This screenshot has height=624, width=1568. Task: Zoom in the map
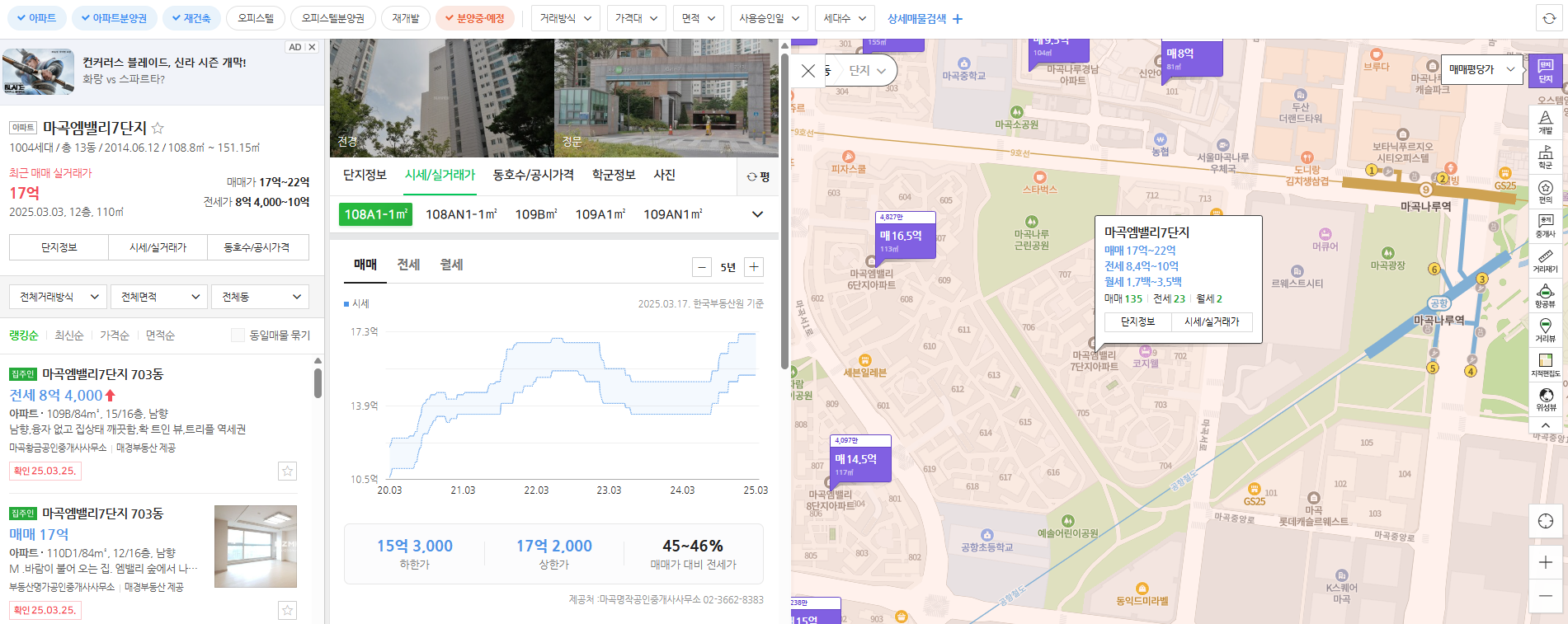(x=1545, y=562)
